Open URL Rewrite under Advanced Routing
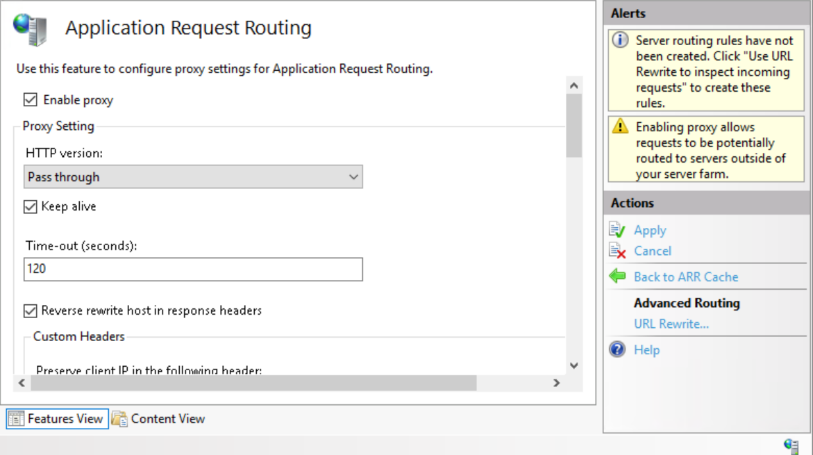This screenshot has height=455, width=813. (671, 324)
